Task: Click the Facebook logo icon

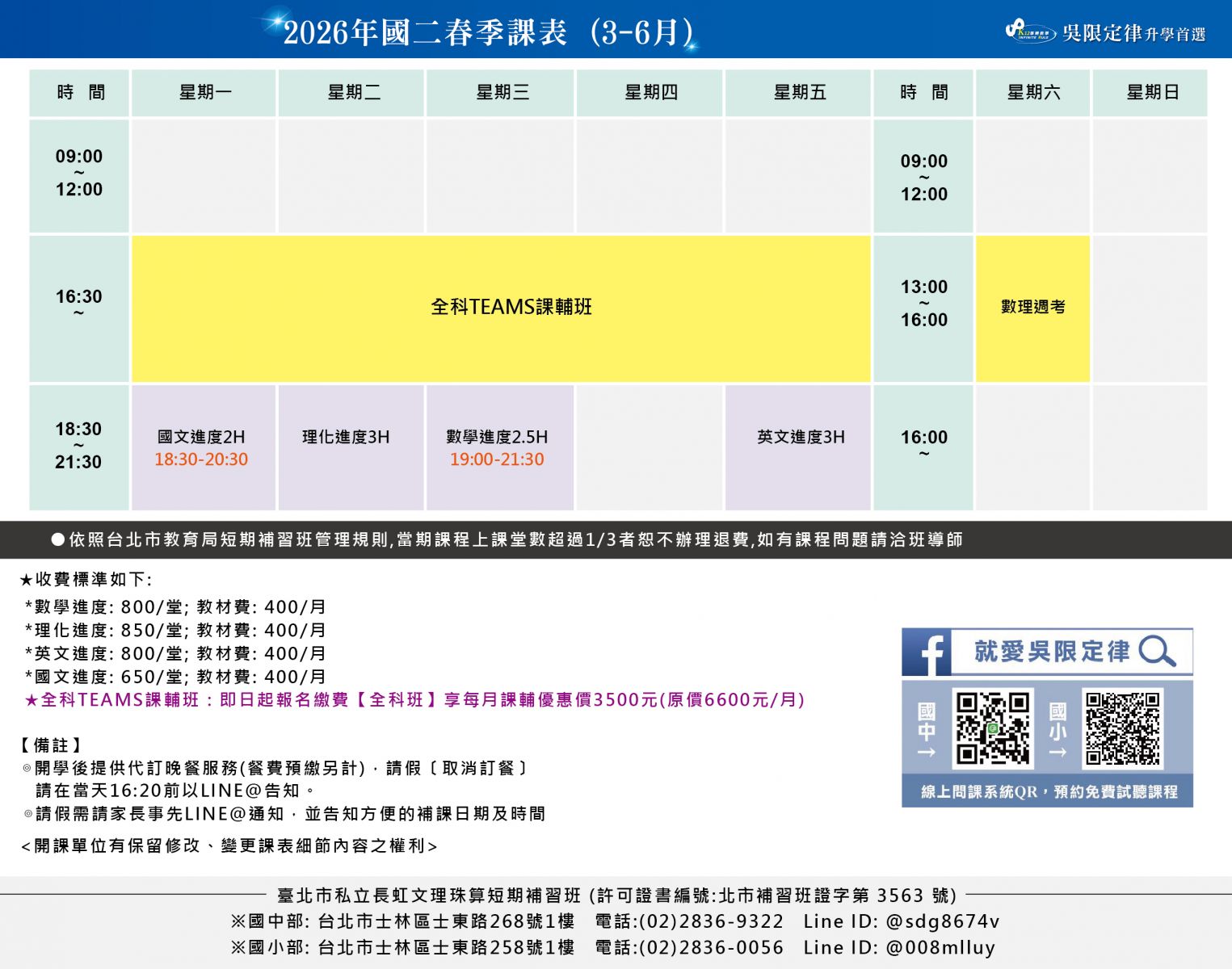Action: (927, 652)
